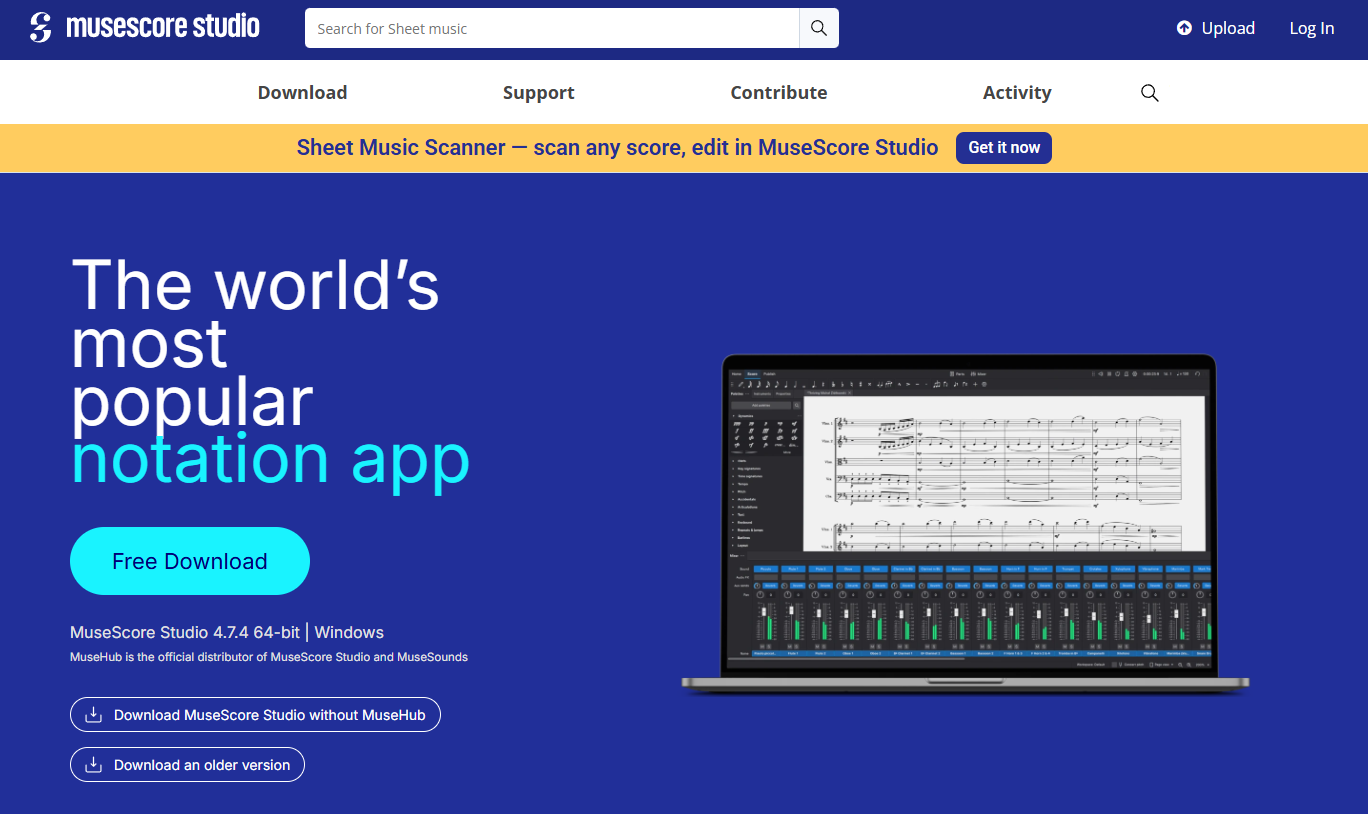Click the MuseScore Studio logo
Screen dimensions: 1368x814
145,28
